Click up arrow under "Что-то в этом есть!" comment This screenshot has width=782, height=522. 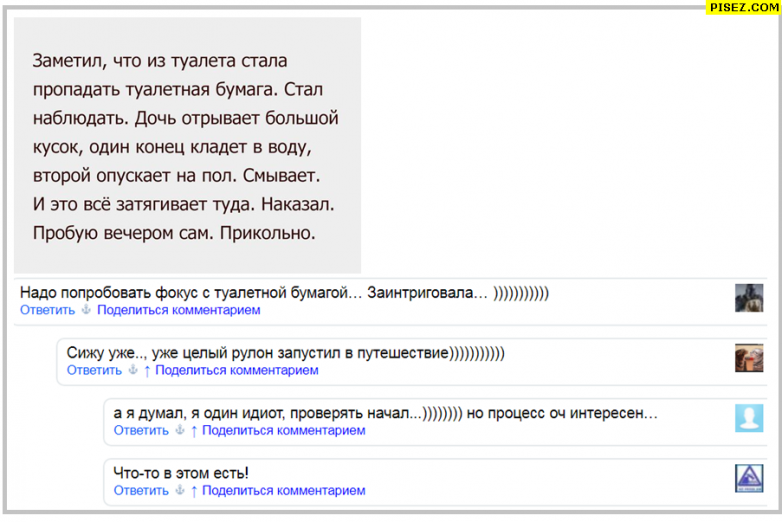pos(194,490)
